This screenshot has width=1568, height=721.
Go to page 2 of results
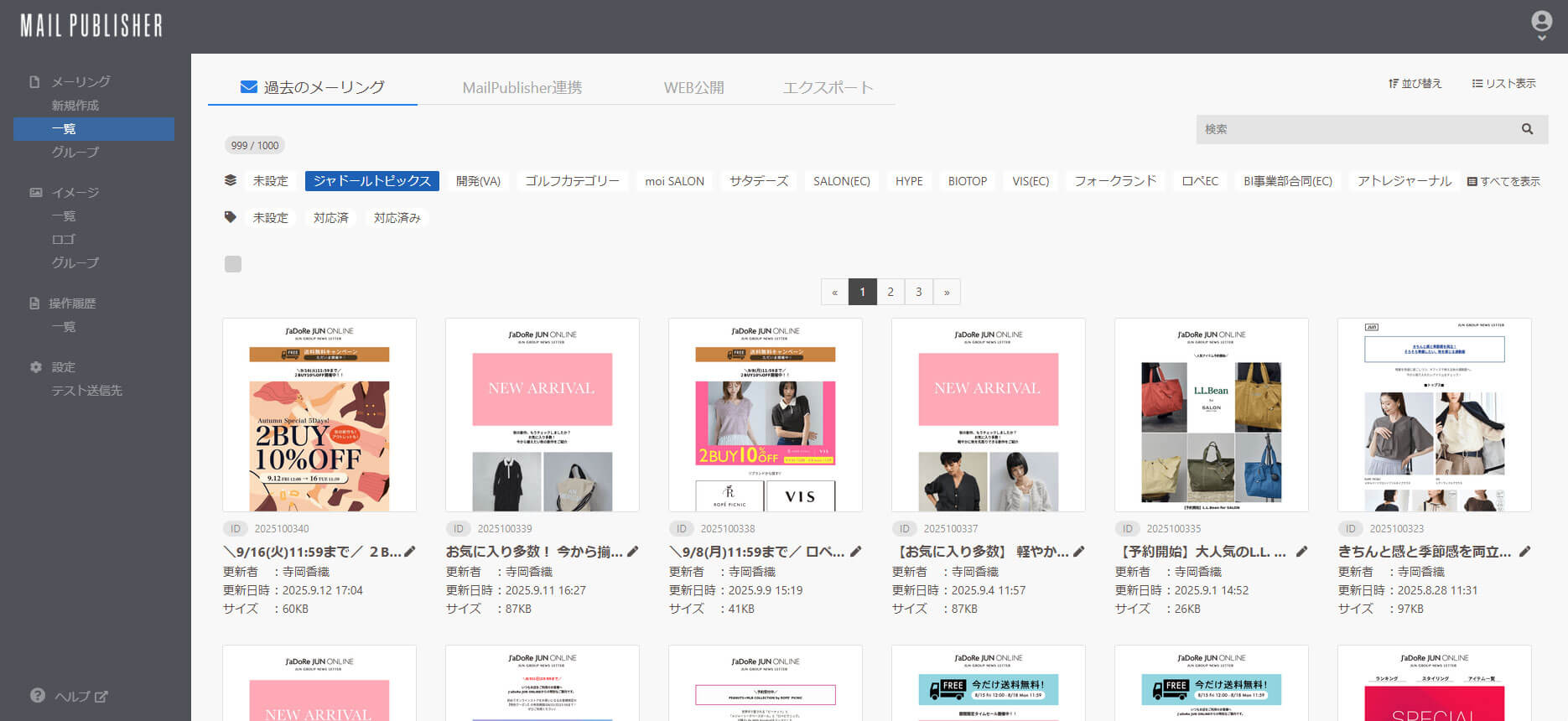[x=890, y=292]
